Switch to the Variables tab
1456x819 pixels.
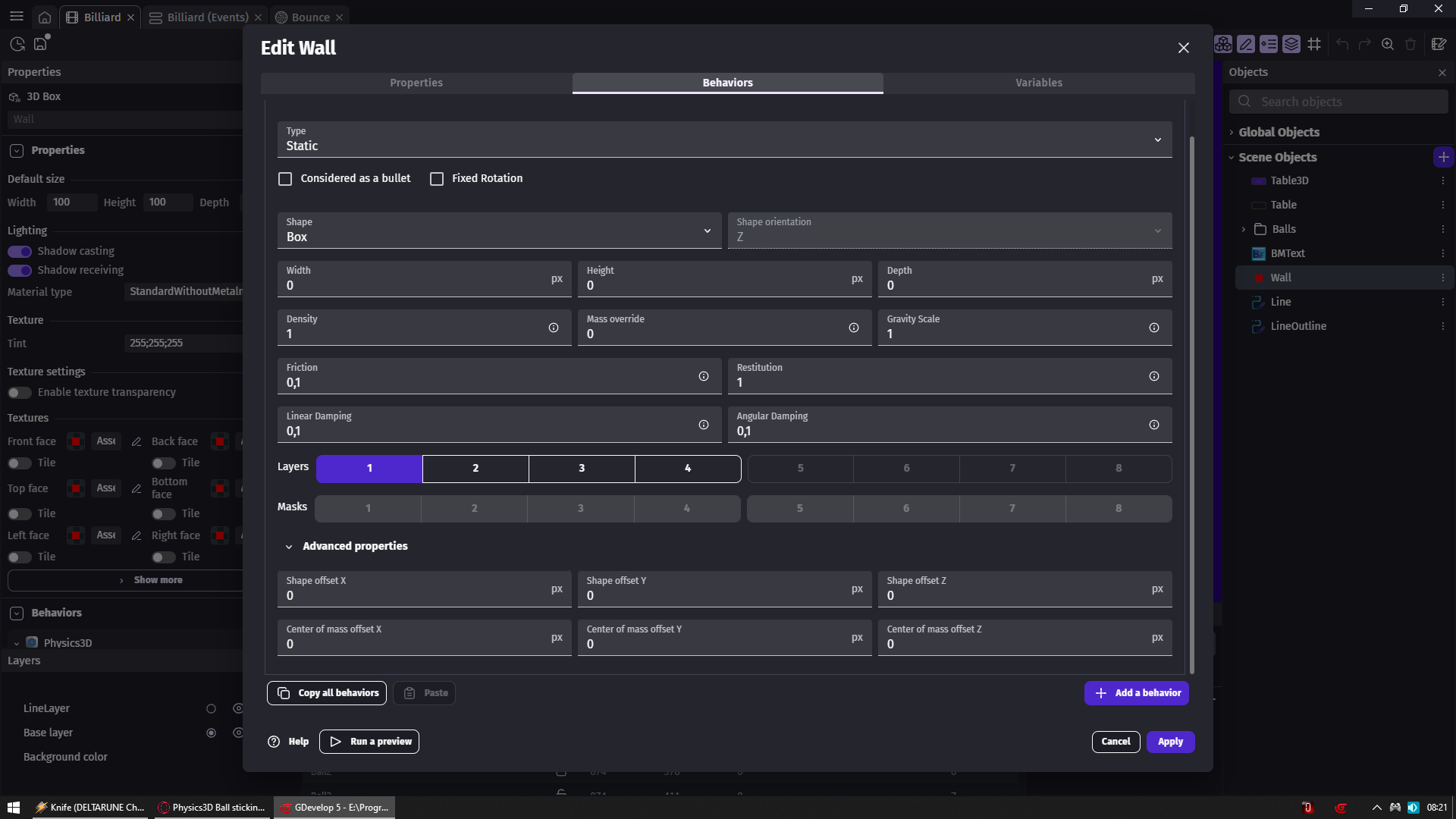pos(1038,83)
